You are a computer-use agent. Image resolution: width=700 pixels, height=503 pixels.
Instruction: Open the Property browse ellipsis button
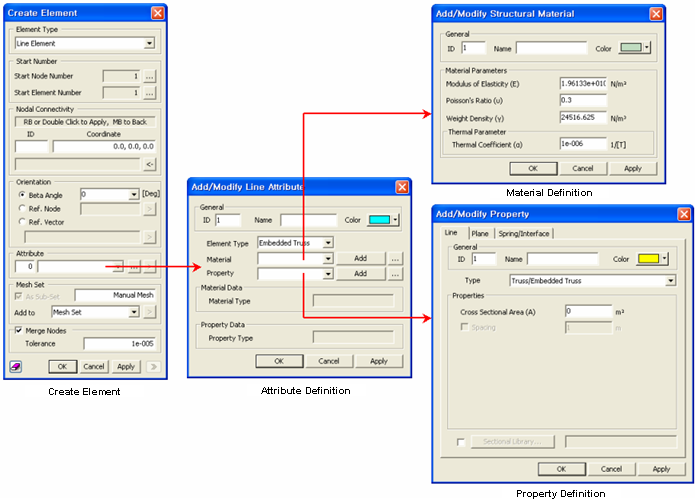click(396, 273)
